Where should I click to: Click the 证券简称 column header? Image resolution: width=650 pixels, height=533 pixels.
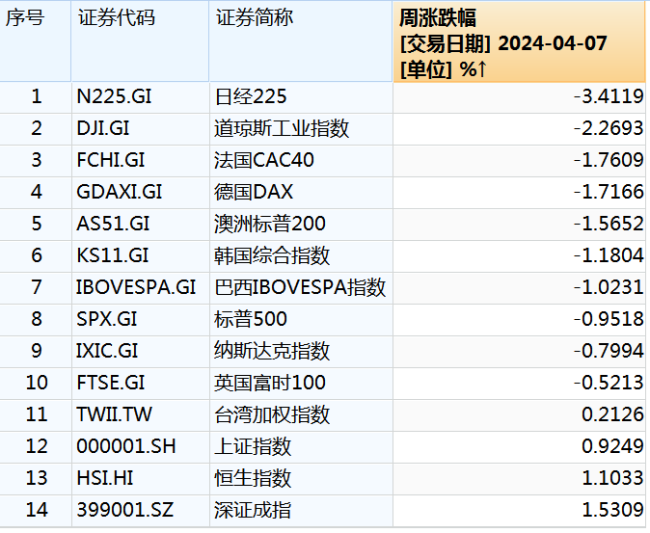pyautogui.click(x=252, y=19)
